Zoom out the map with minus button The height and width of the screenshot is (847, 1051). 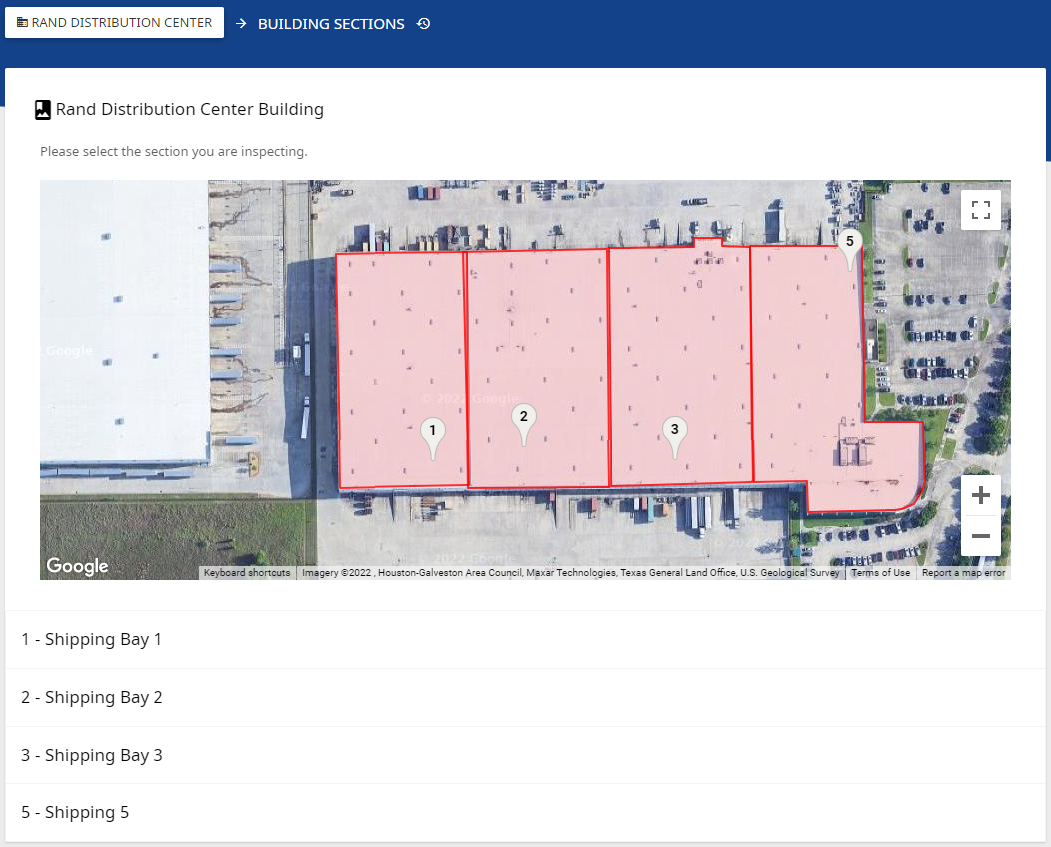[x=981, y=535]
